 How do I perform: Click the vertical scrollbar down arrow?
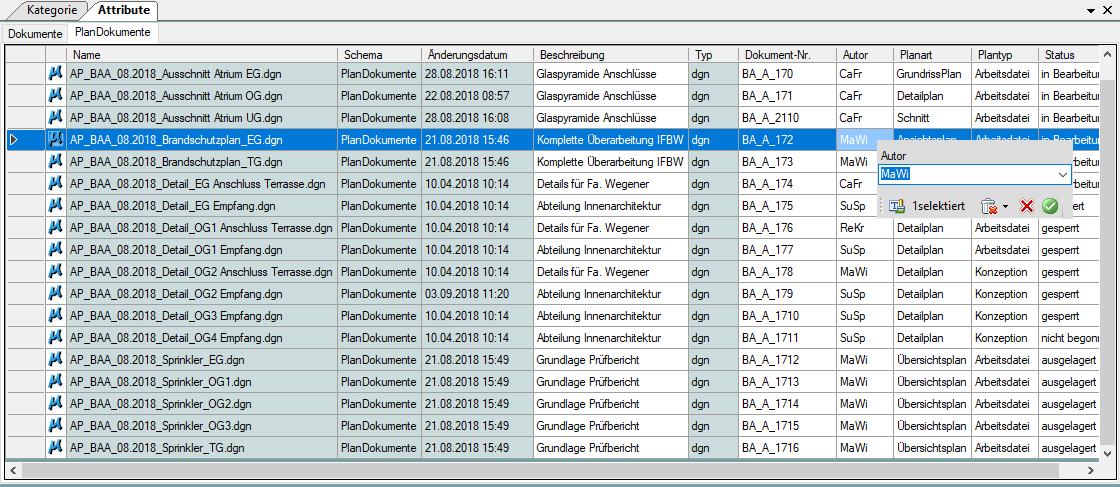coord(1107,453)
